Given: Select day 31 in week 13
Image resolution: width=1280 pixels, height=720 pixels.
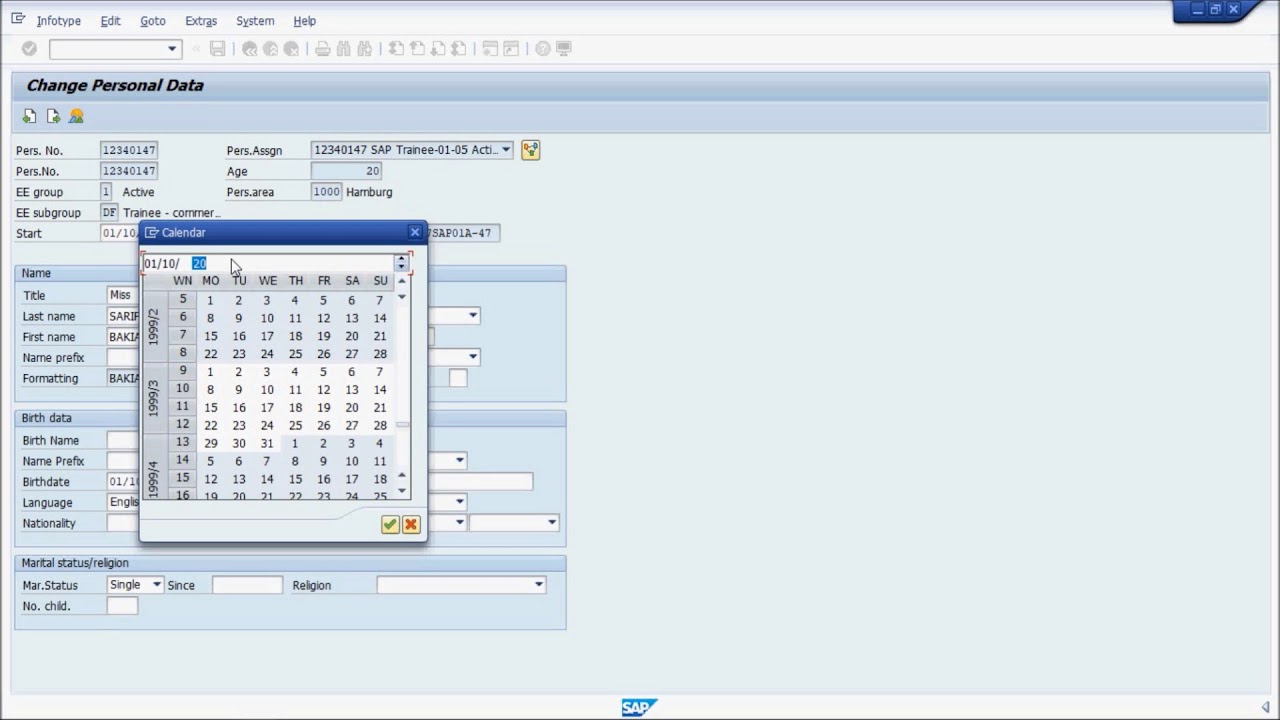Looking at the screenshot, I should click(x=267, y=443).
